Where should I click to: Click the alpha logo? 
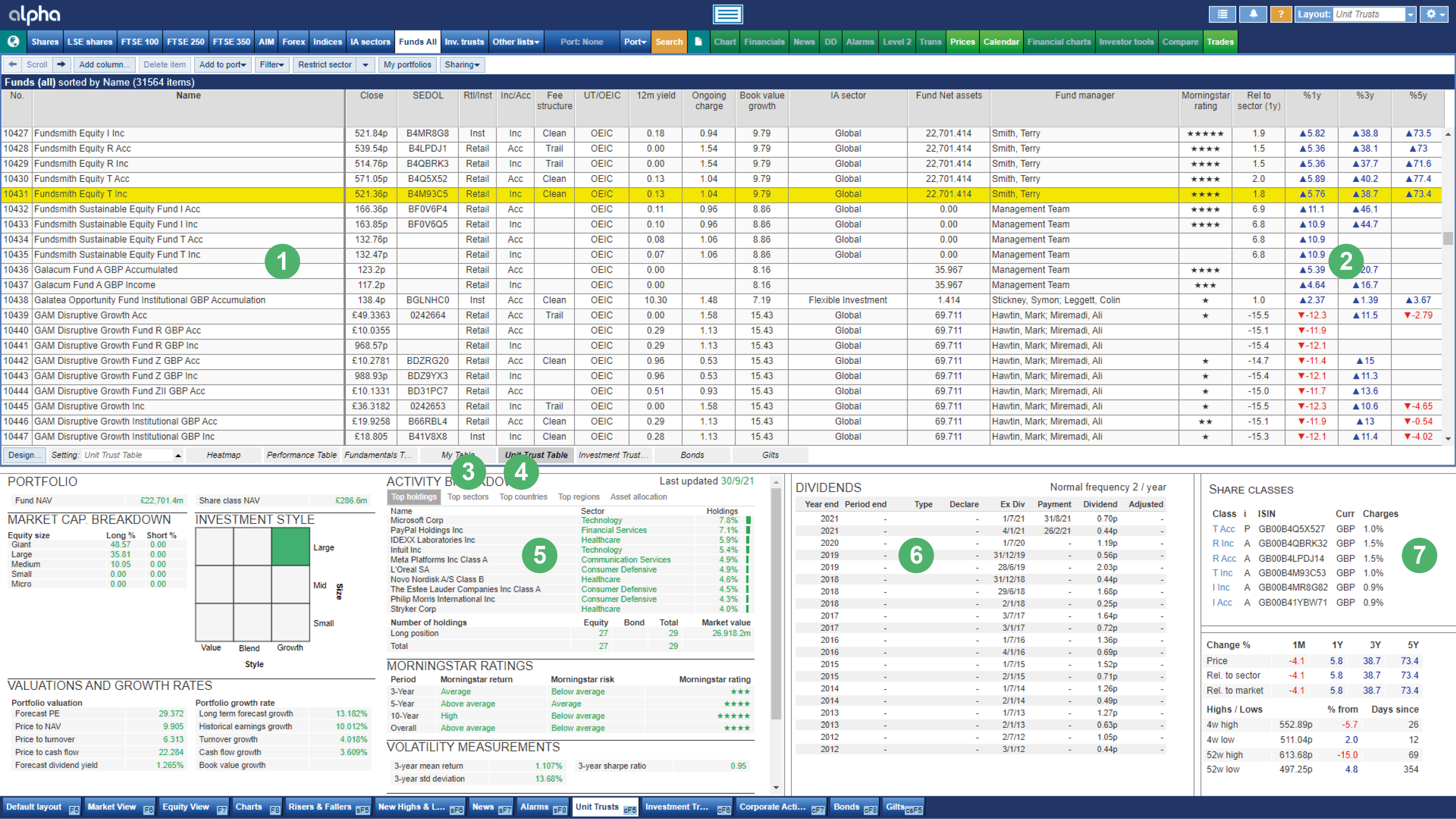tap(34, 14)
